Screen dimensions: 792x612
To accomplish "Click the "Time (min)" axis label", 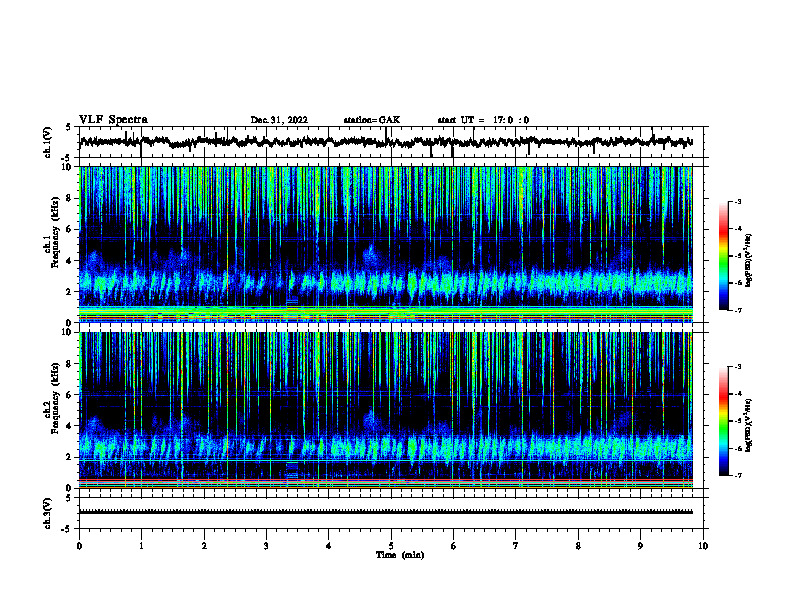I will [x=400, y=555].
